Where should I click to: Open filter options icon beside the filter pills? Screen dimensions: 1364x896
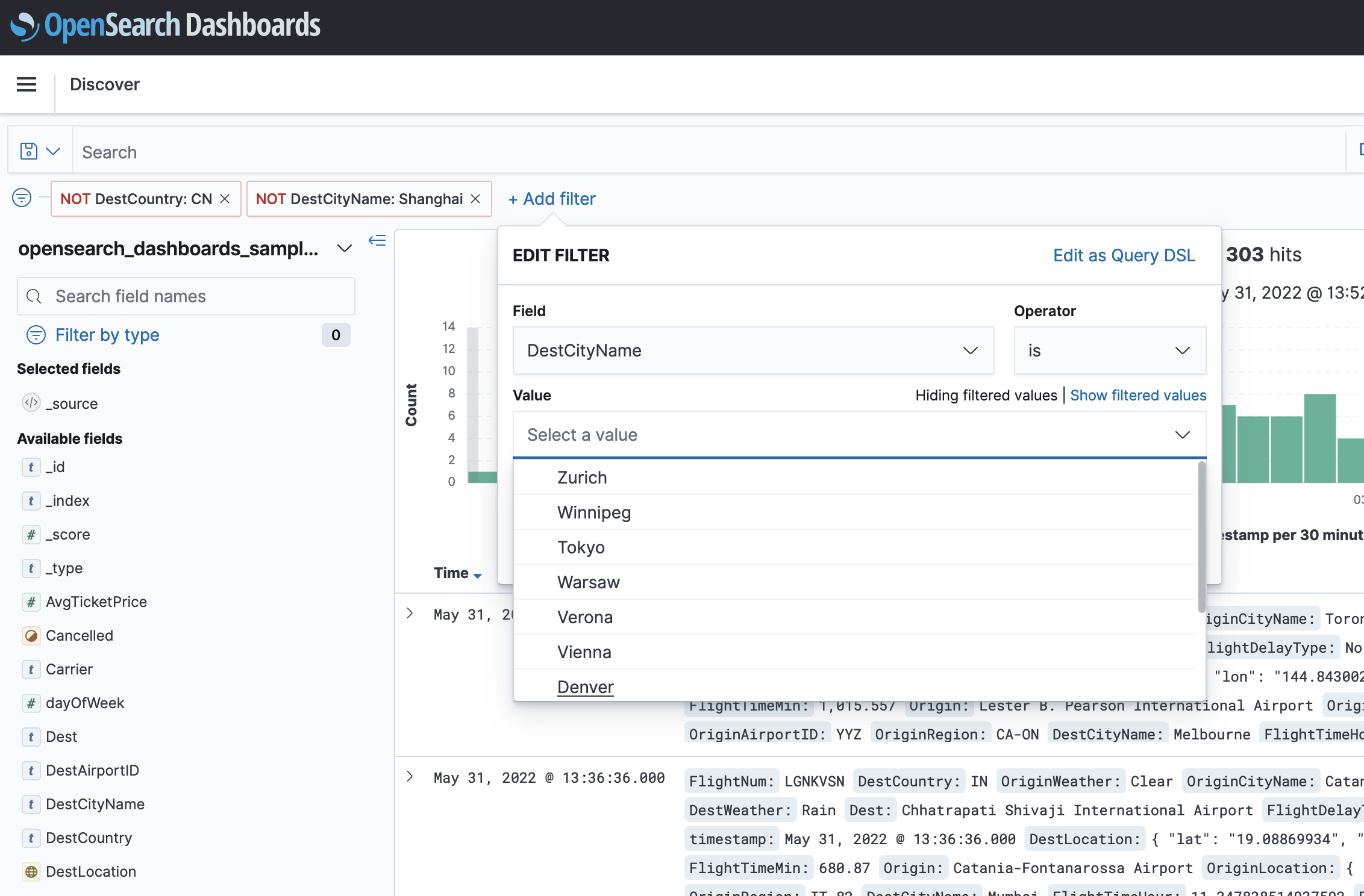click(x=21, y=198)
